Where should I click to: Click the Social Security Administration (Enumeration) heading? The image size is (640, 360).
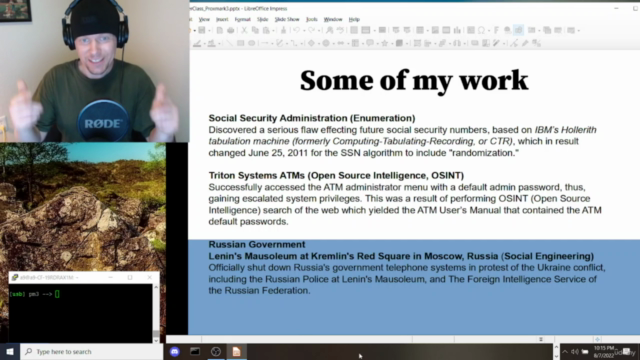[x=312, y=118]
